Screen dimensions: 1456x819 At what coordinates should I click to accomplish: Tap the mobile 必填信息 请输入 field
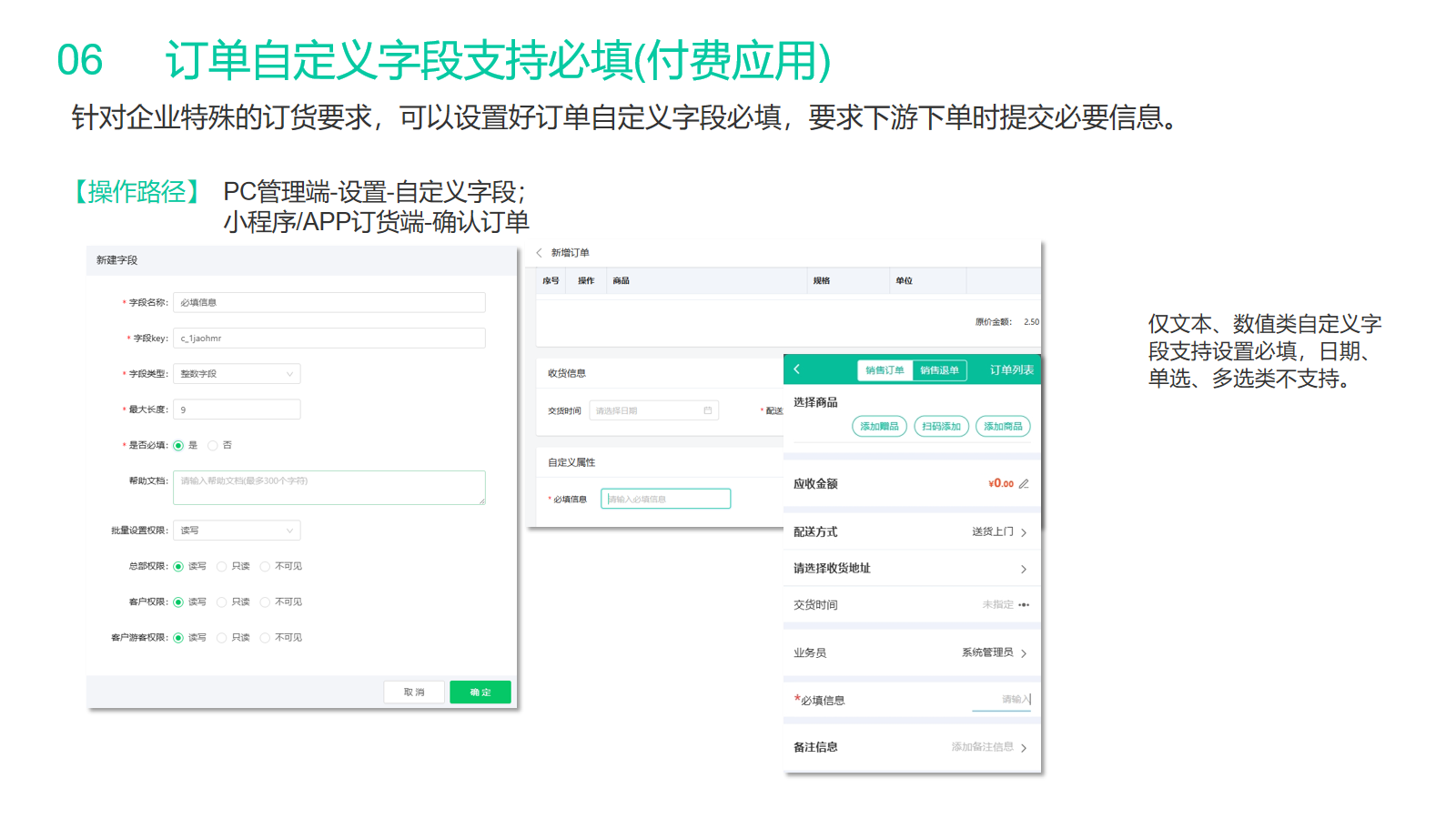point(1002,700)
